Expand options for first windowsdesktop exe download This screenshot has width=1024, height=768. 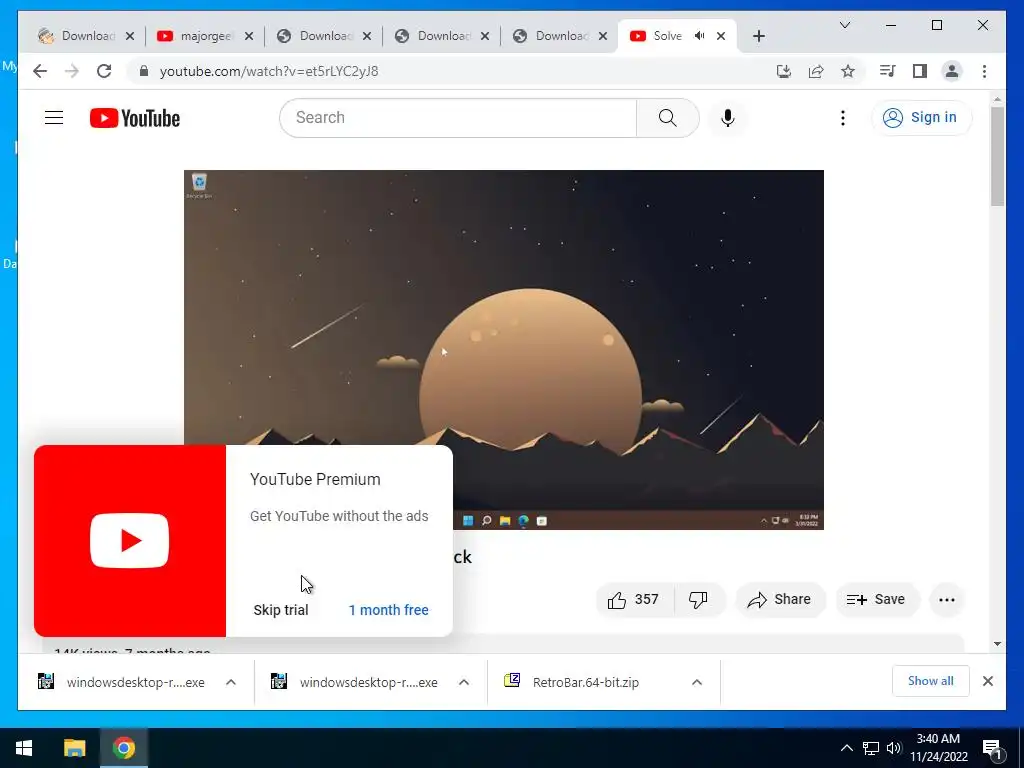tap(231, 682)
